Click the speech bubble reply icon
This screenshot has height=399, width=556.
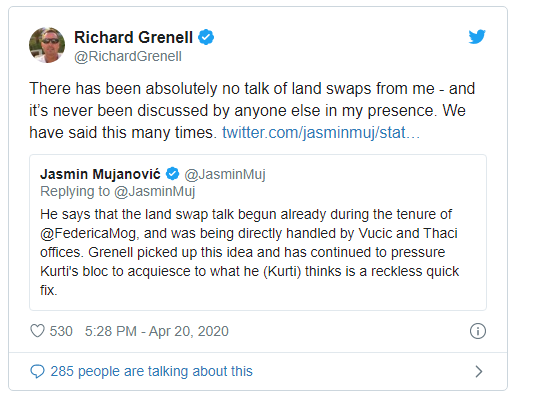[x=37, y=371]
